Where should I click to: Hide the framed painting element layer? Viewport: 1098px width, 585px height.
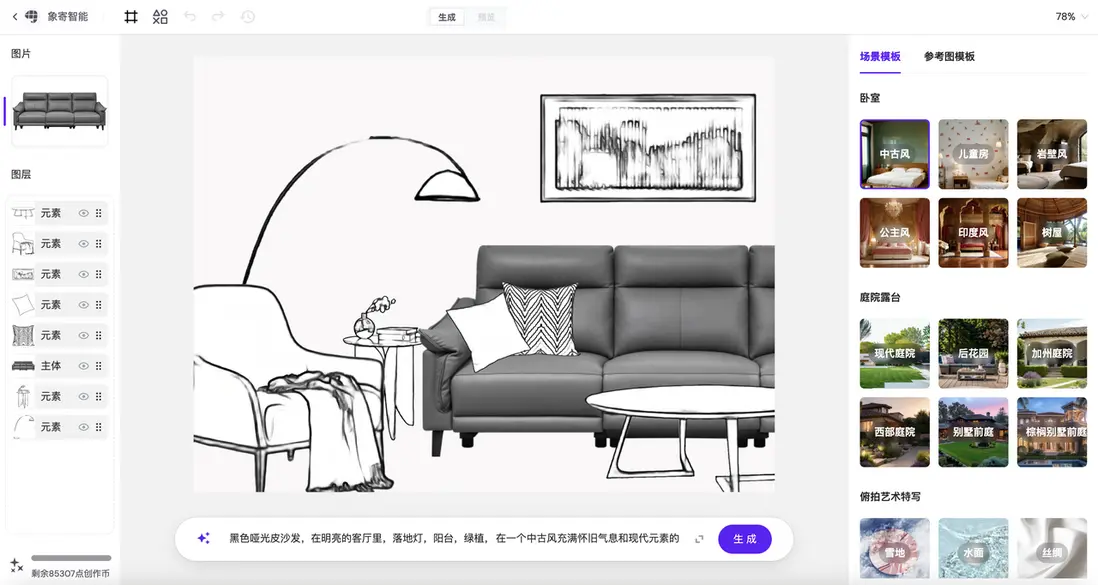coord(83,274)
